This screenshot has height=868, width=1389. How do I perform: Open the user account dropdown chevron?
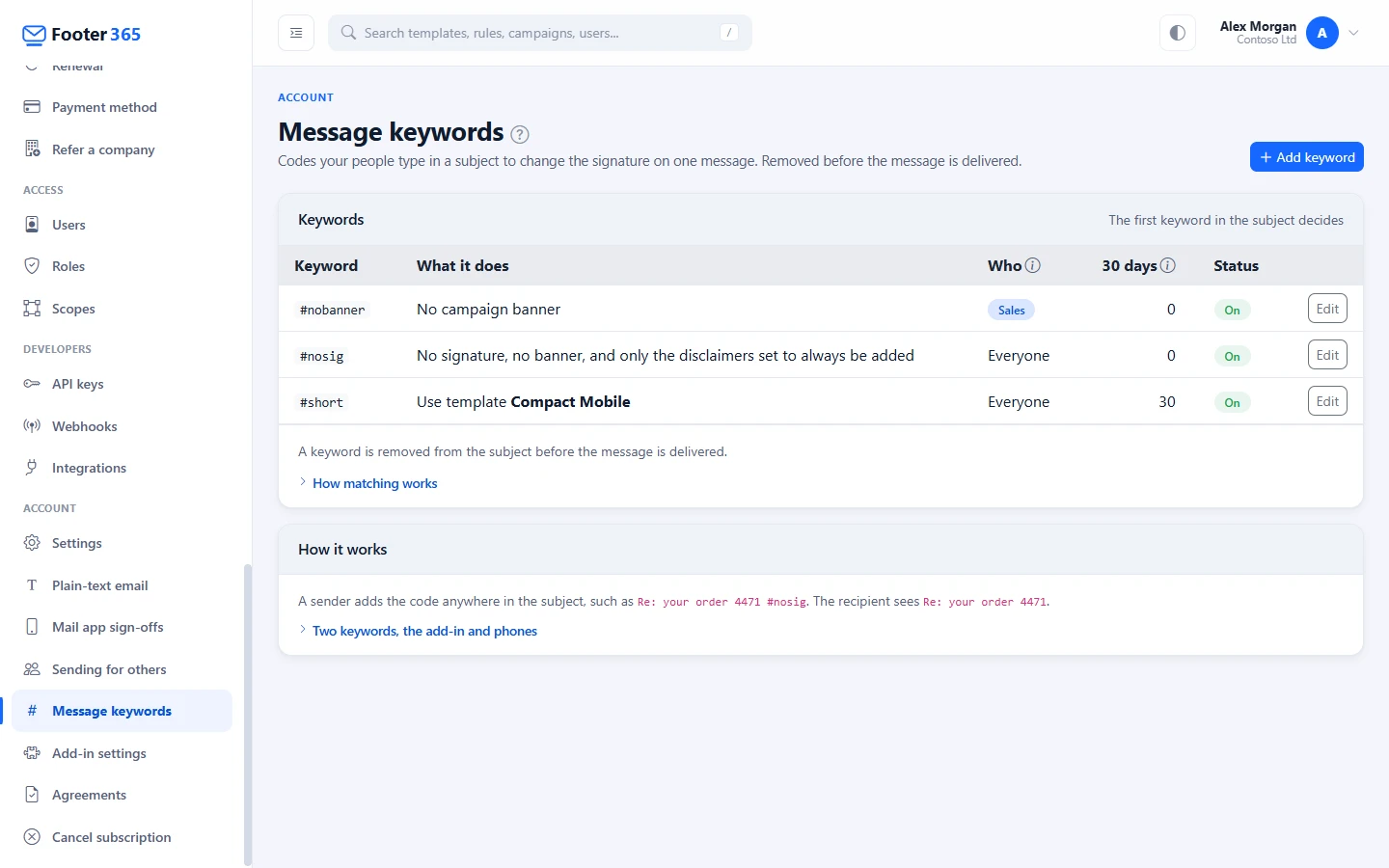click(1353, 33)
